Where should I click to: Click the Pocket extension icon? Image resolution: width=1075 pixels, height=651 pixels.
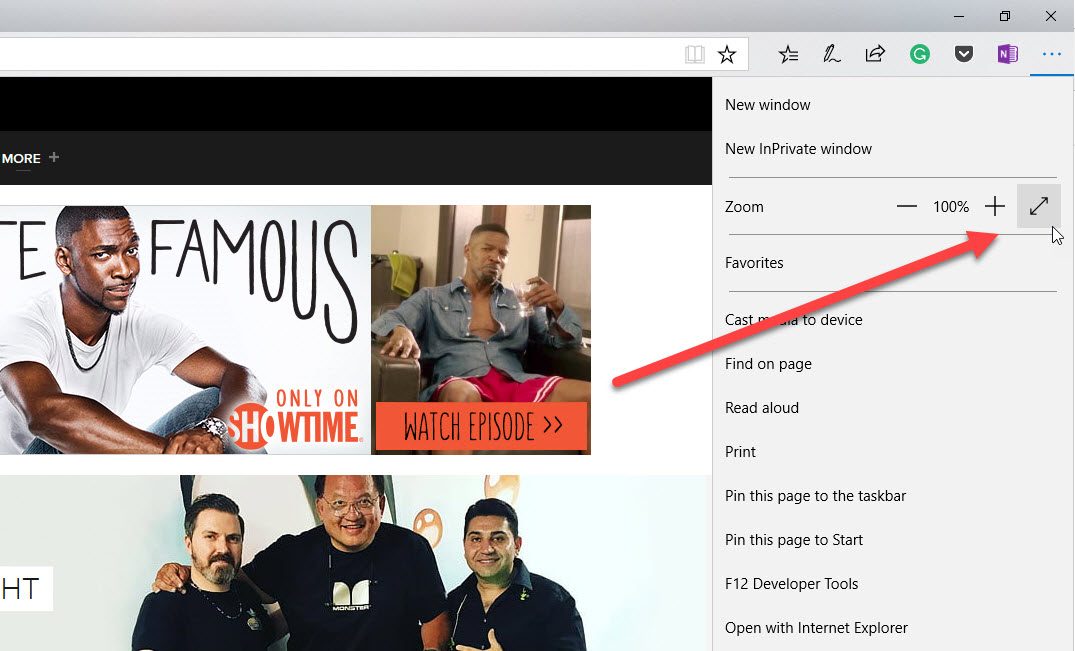tap(964, 54)
